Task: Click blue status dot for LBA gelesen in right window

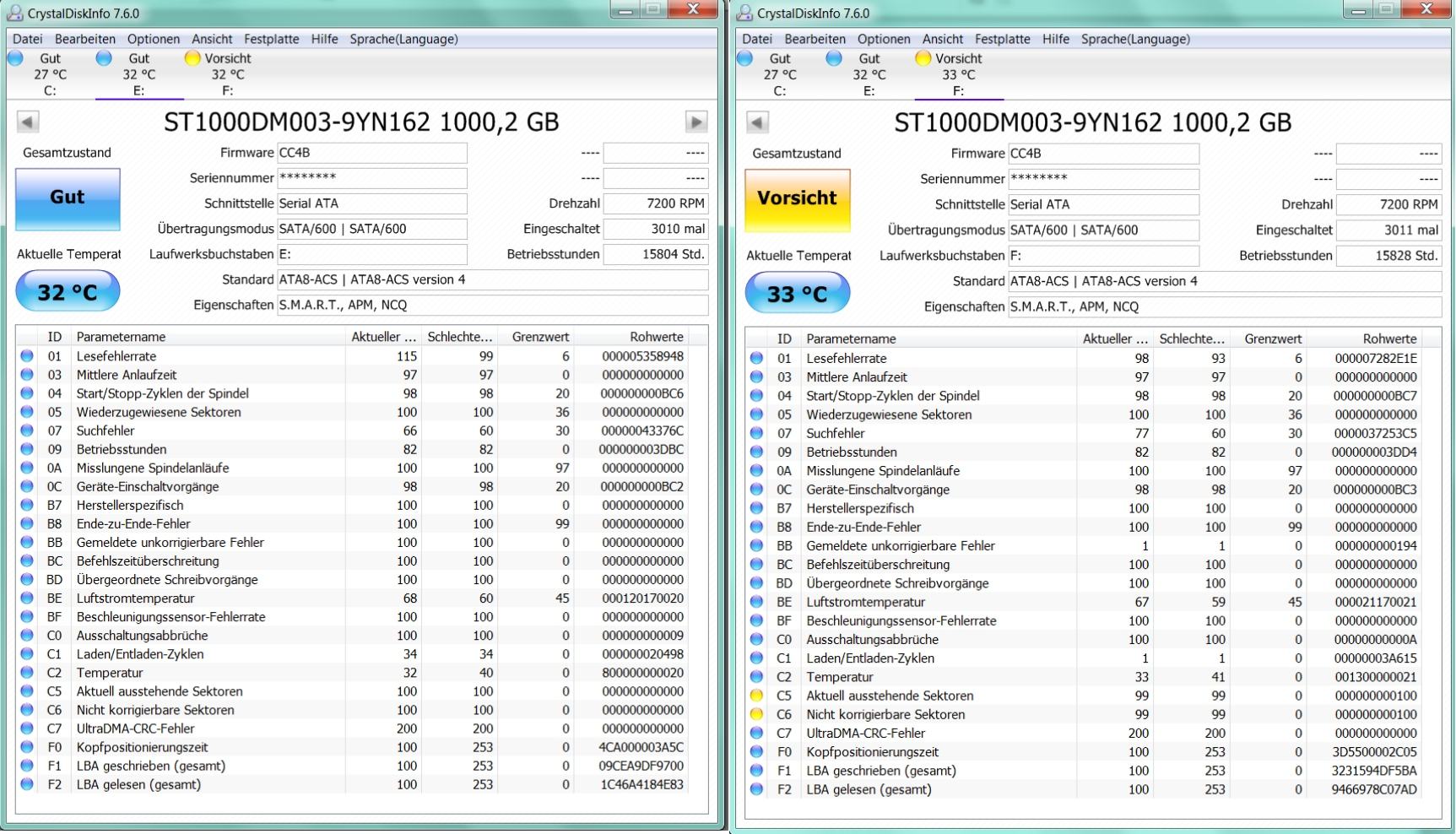Action: (756, 789)
